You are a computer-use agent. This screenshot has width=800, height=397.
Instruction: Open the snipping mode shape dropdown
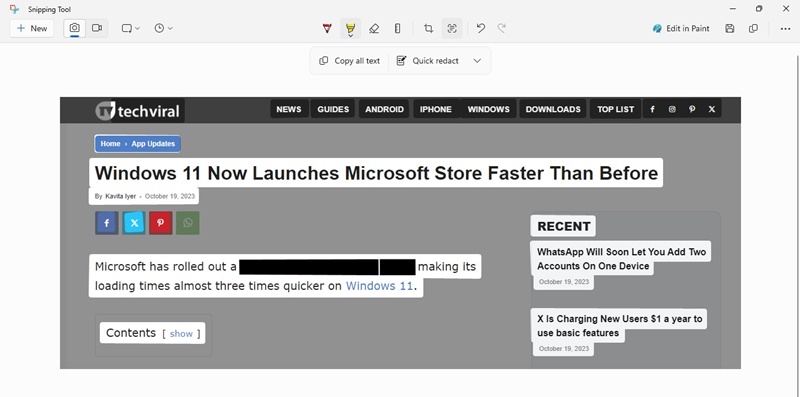click(x=131, y=29)
